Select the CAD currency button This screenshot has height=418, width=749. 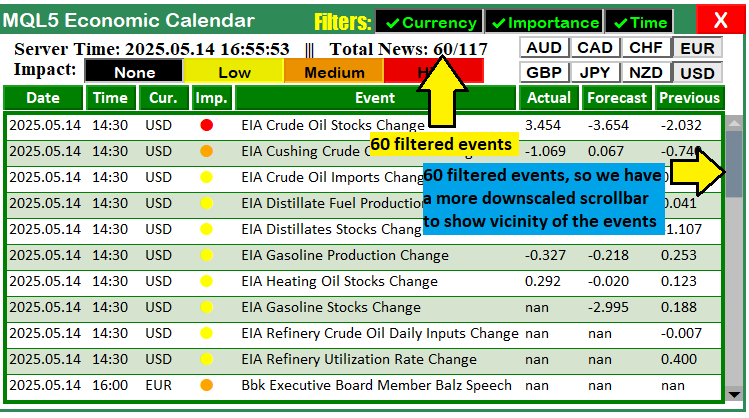595,48
